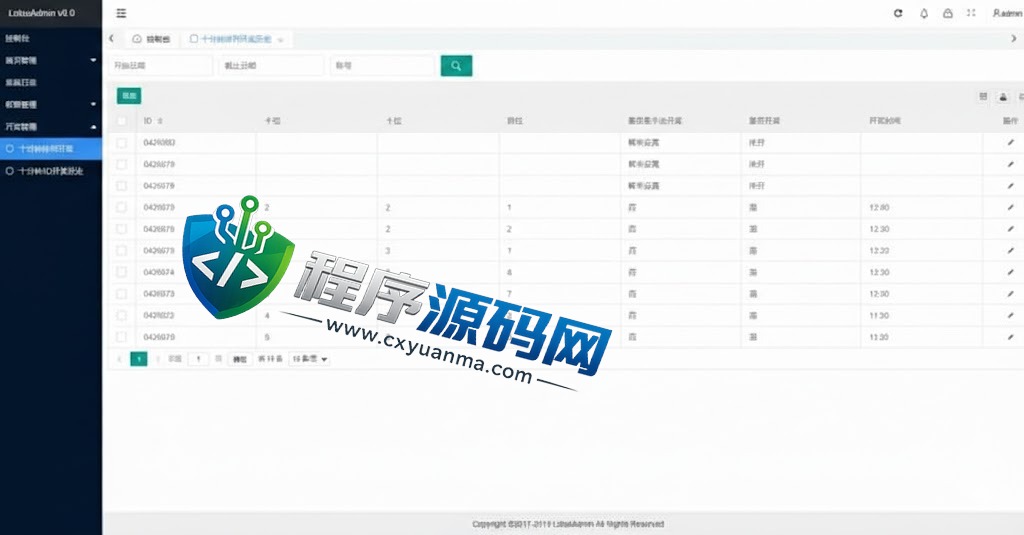Check the fourth table row checkbox
Viewport: 1024px width, 535px height.
point(121,207)
